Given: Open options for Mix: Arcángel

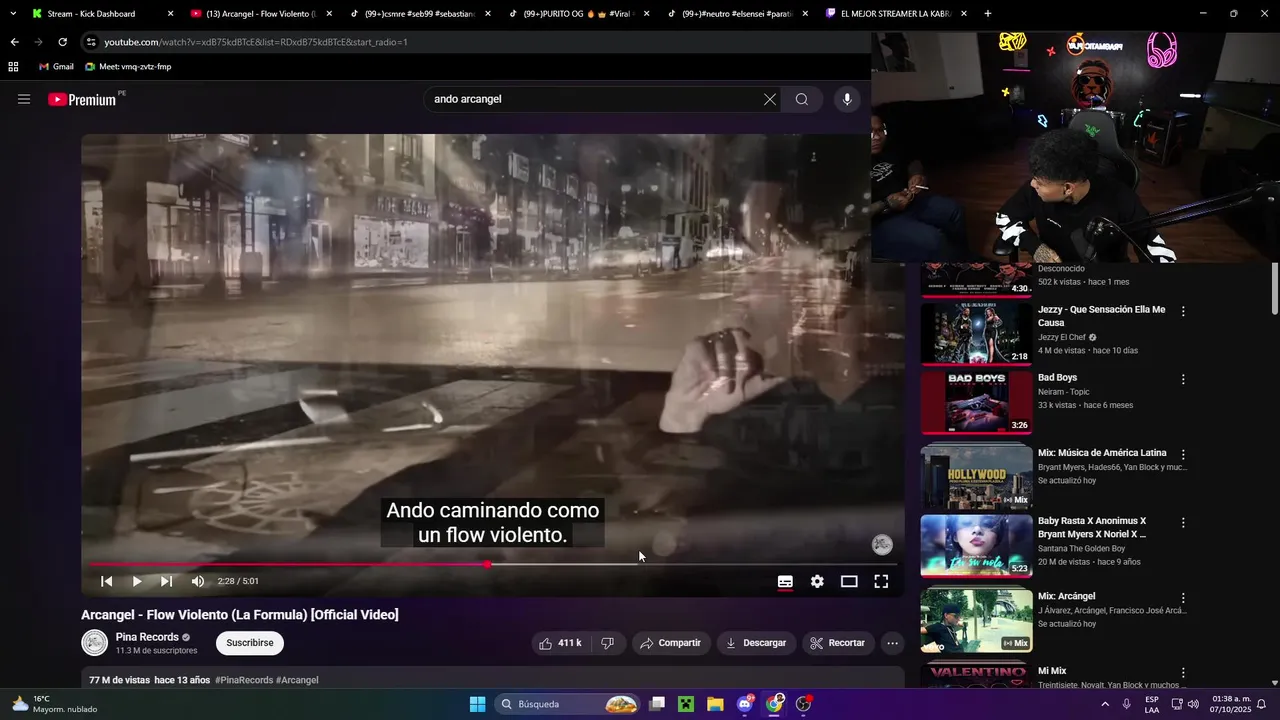Looking at the screenshot, I should click(x=1183, y=598).
